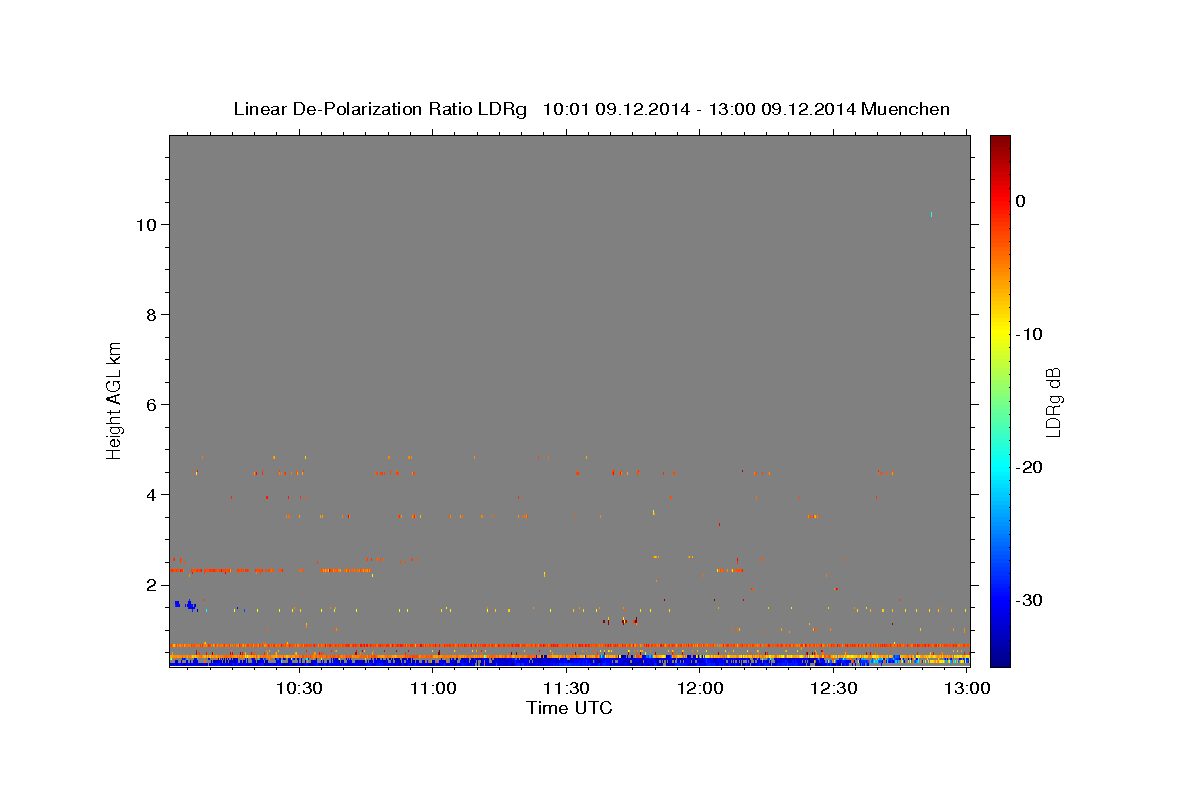Click the colorbar value label -30
Screen dimensions: 1200x800
coord(1029,600)
